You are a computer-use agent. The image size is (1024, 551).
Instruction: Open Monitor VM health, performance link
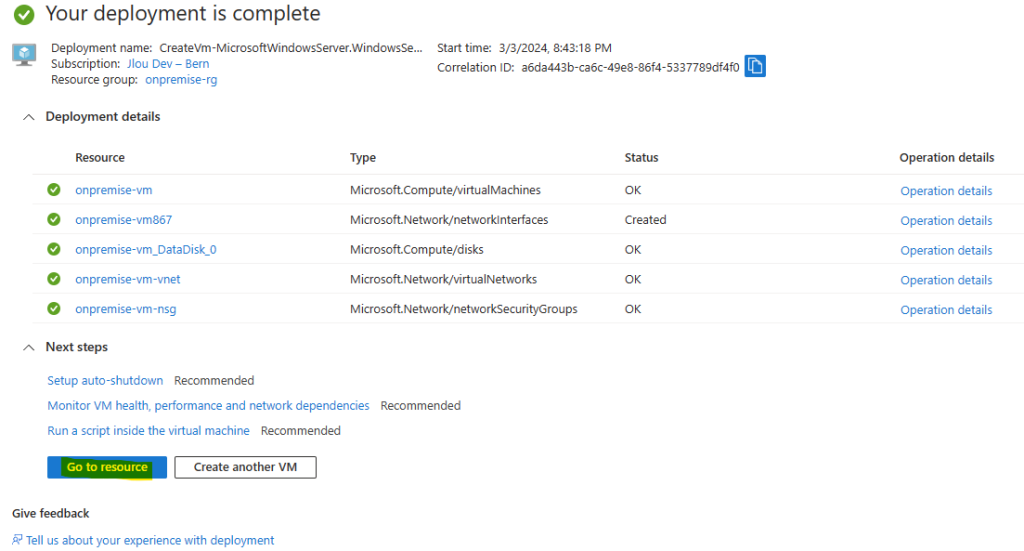[x=208, y=405]
